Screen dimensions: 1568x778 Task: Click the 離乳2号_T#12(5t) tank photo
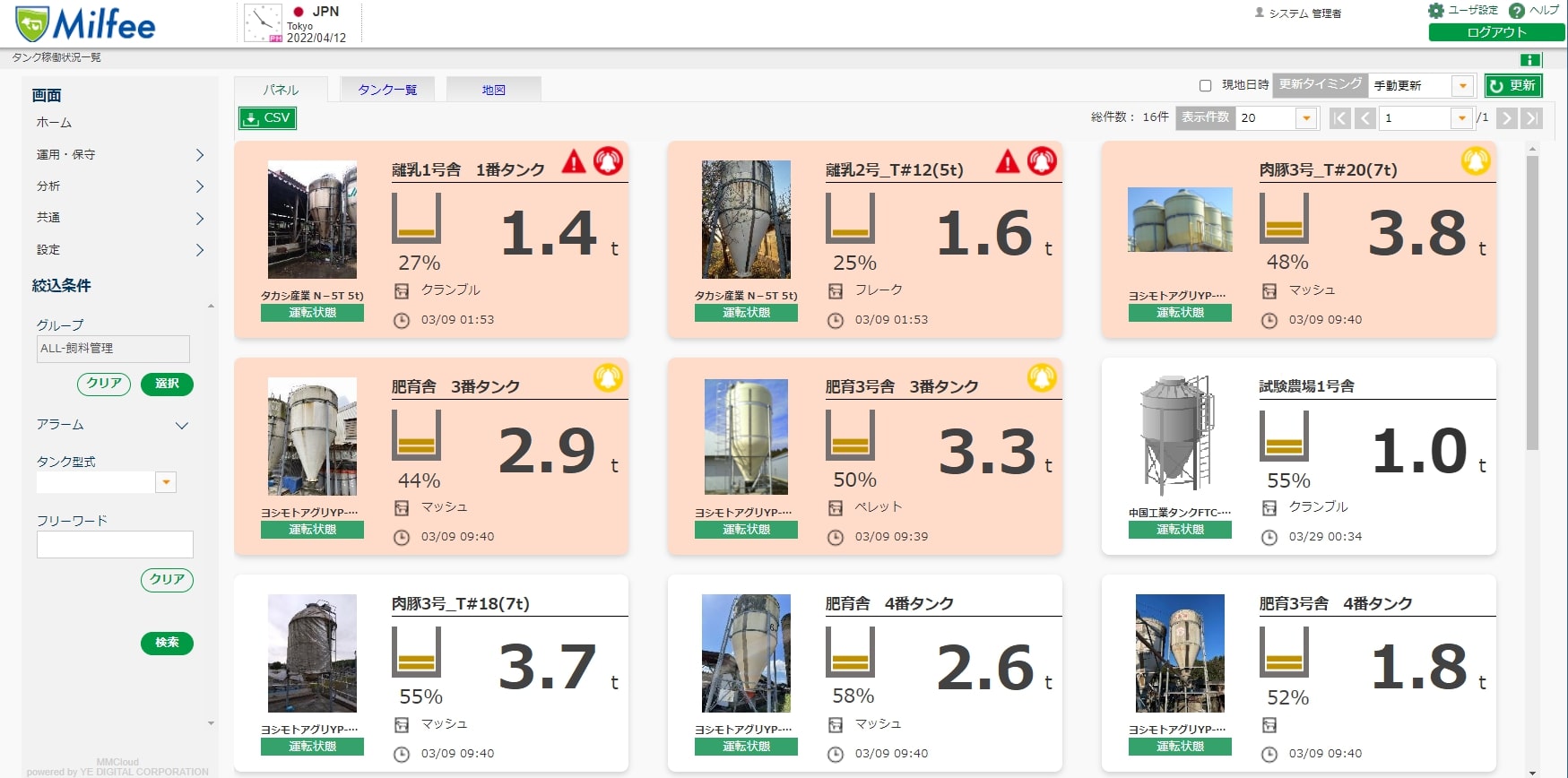click(746, 220)
